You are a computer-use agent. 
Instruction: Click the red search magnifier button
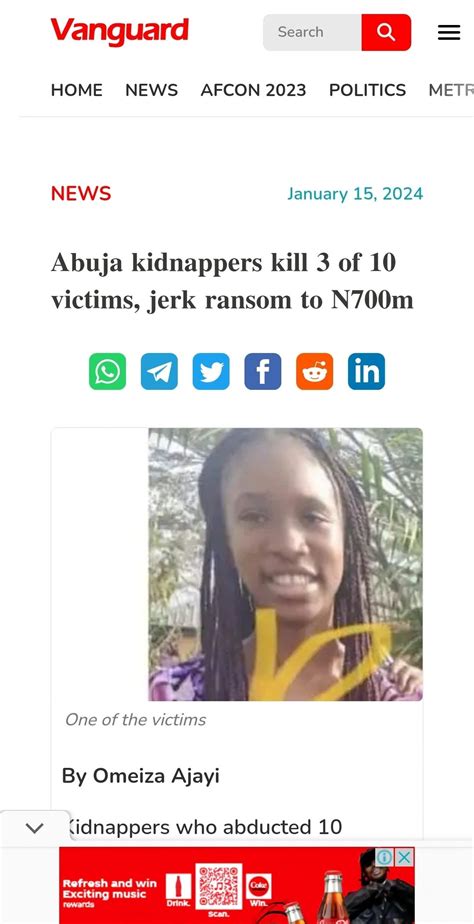386,32
